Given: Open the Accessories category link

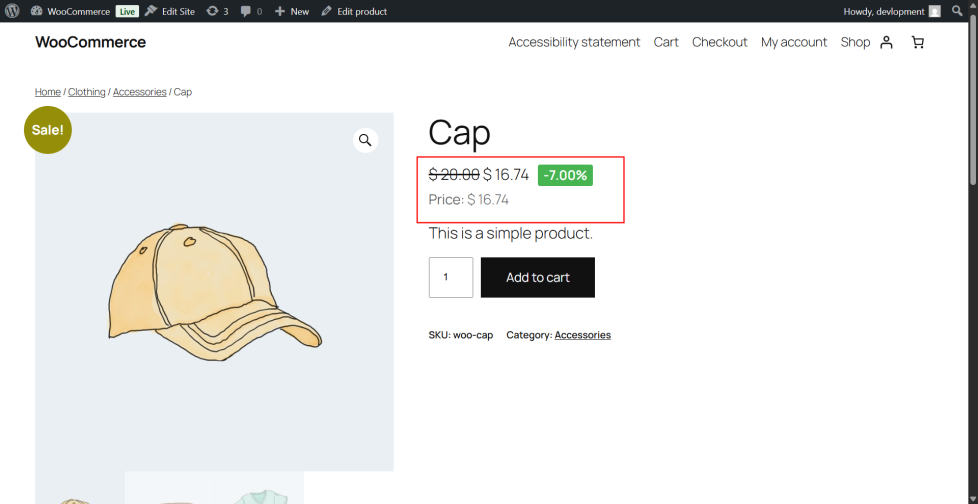Looking at the screenshot, I should (583, 335).
